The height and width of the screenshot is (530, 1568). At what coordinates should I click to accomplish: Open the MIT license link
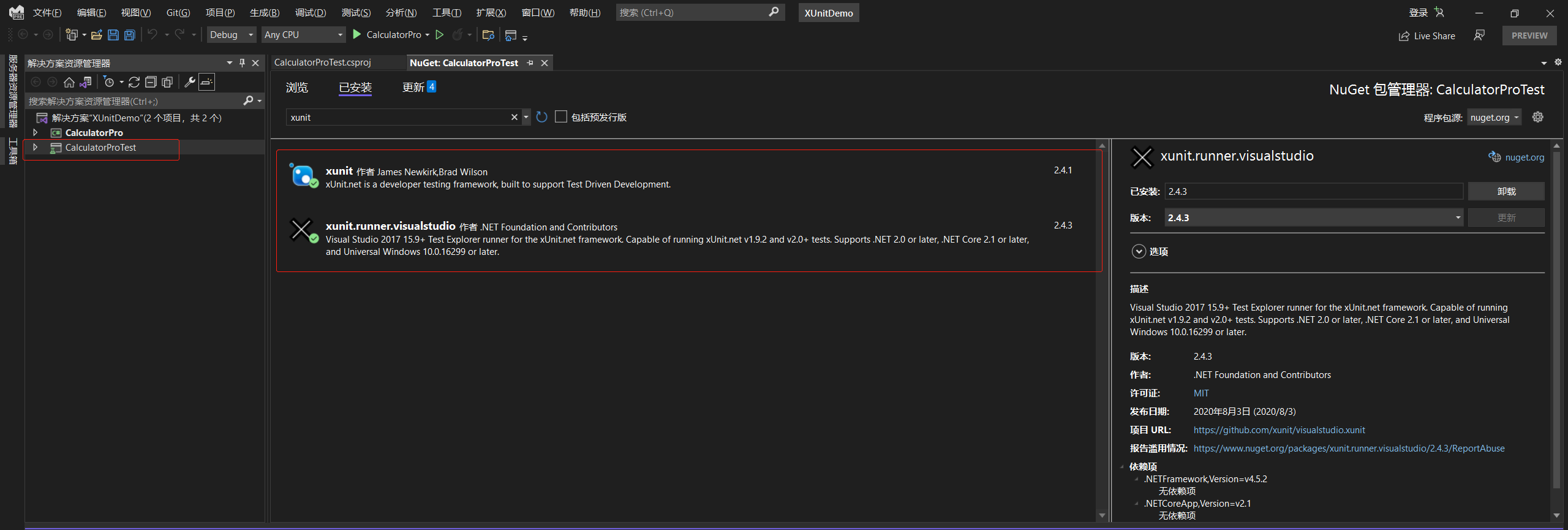coord(1201,393)
